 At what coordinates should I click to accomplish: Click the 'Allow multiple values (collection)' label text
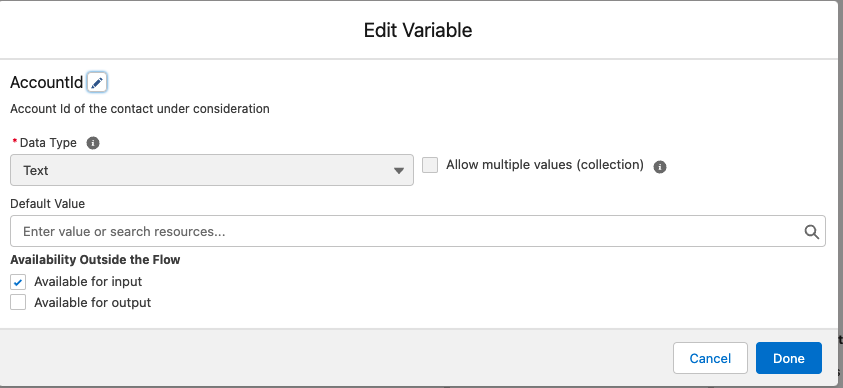(545, 165)
